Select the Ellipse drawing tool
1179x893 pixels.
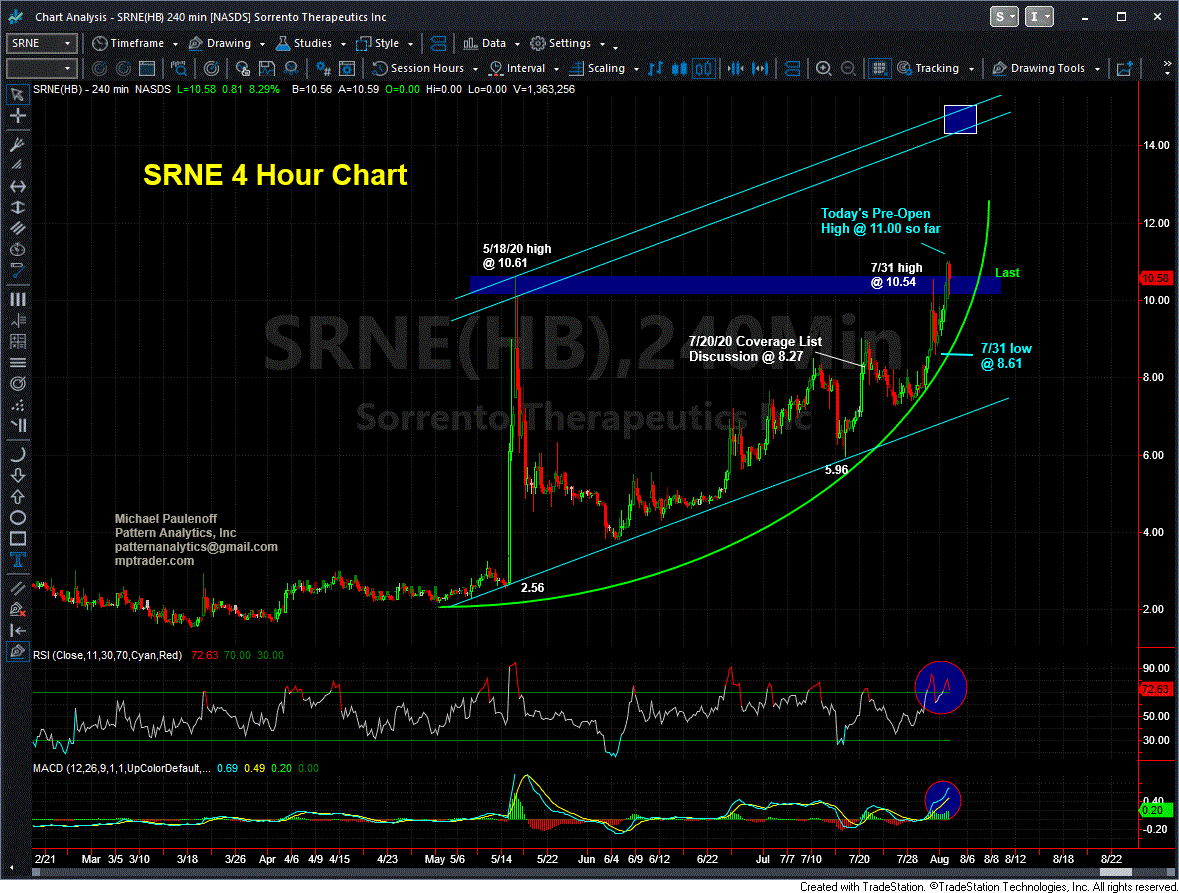tap(17, 517)
